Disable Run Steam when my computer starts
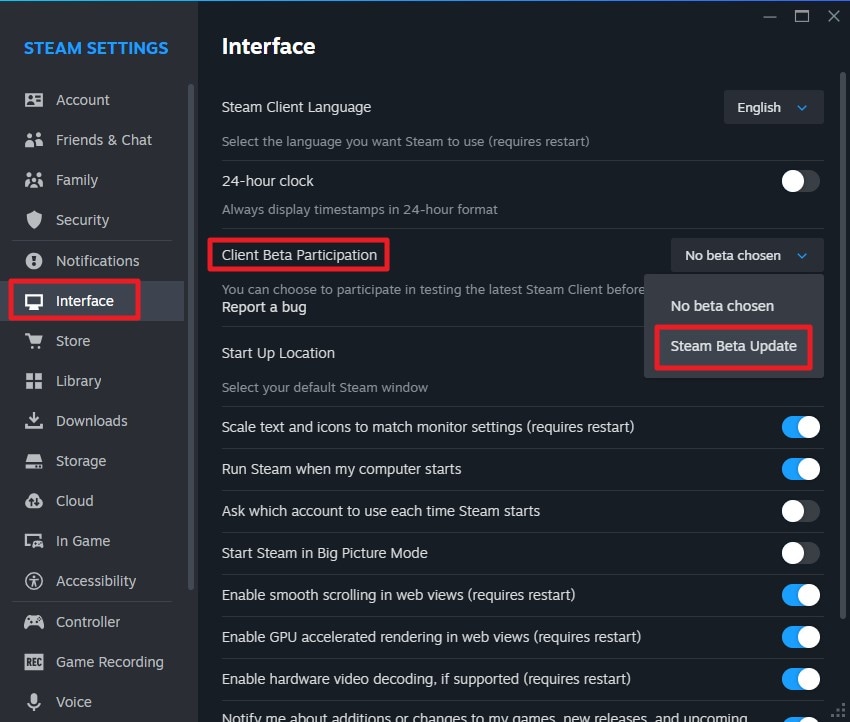850x722 pixels. [x=801, y=469]
